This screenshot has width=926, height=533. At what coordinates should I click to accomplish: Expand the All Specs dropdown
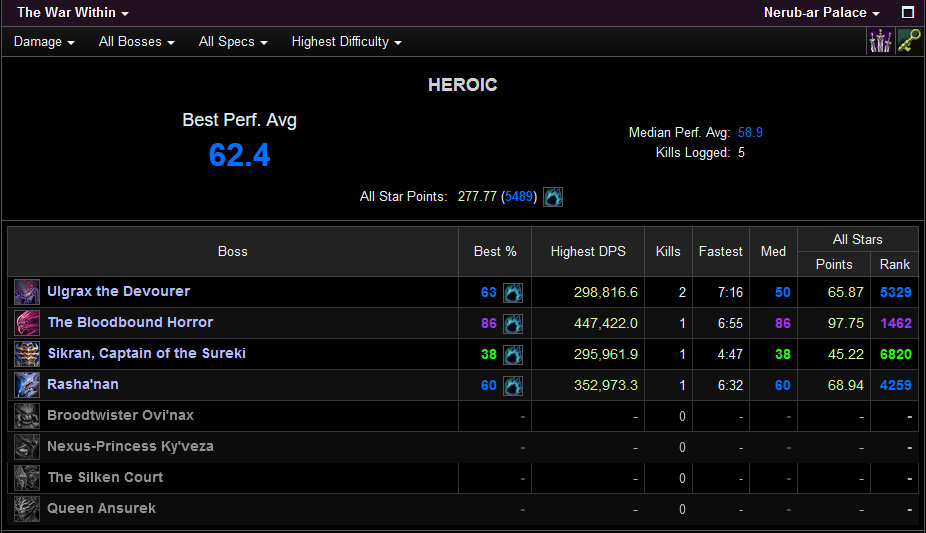(x=233, y=42)
